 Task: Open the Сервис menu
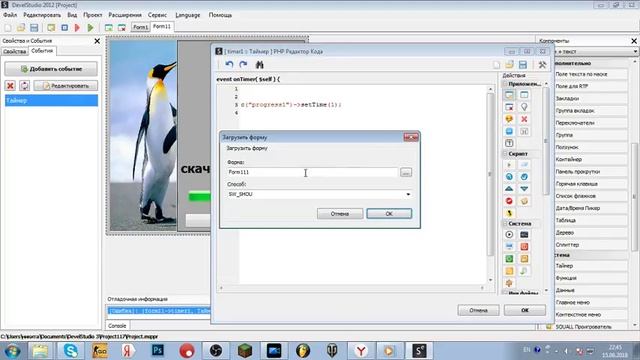157,15
